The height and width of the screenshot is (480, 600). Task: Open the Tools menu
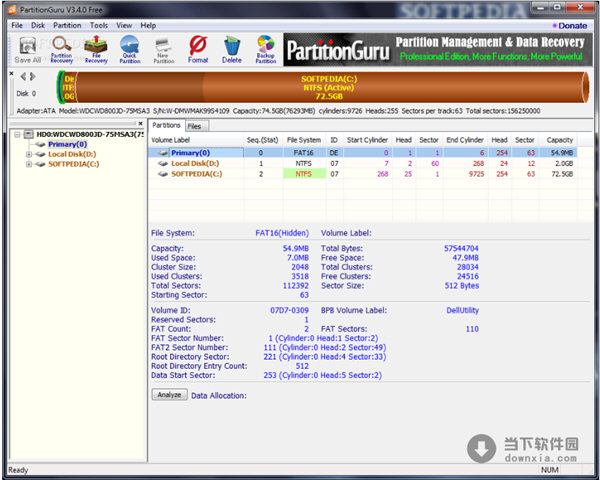[x=99, y=26]
